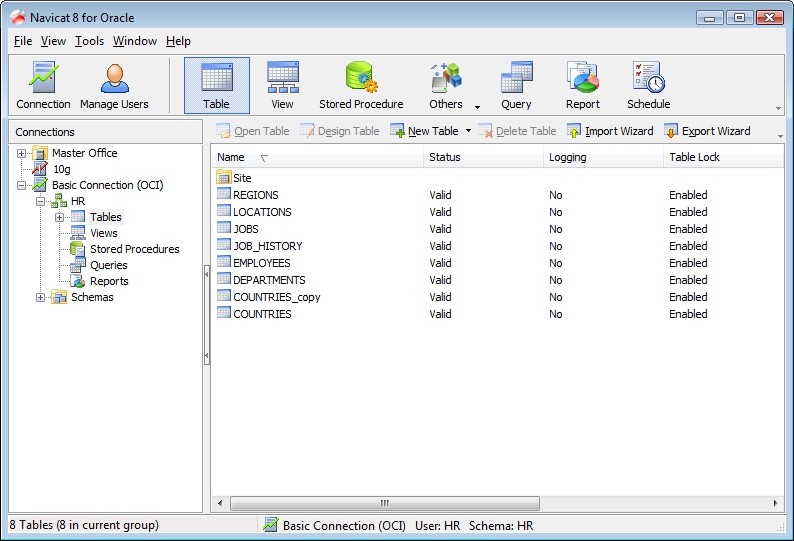Expand the Schemas tree node

(x=41, y=297)
